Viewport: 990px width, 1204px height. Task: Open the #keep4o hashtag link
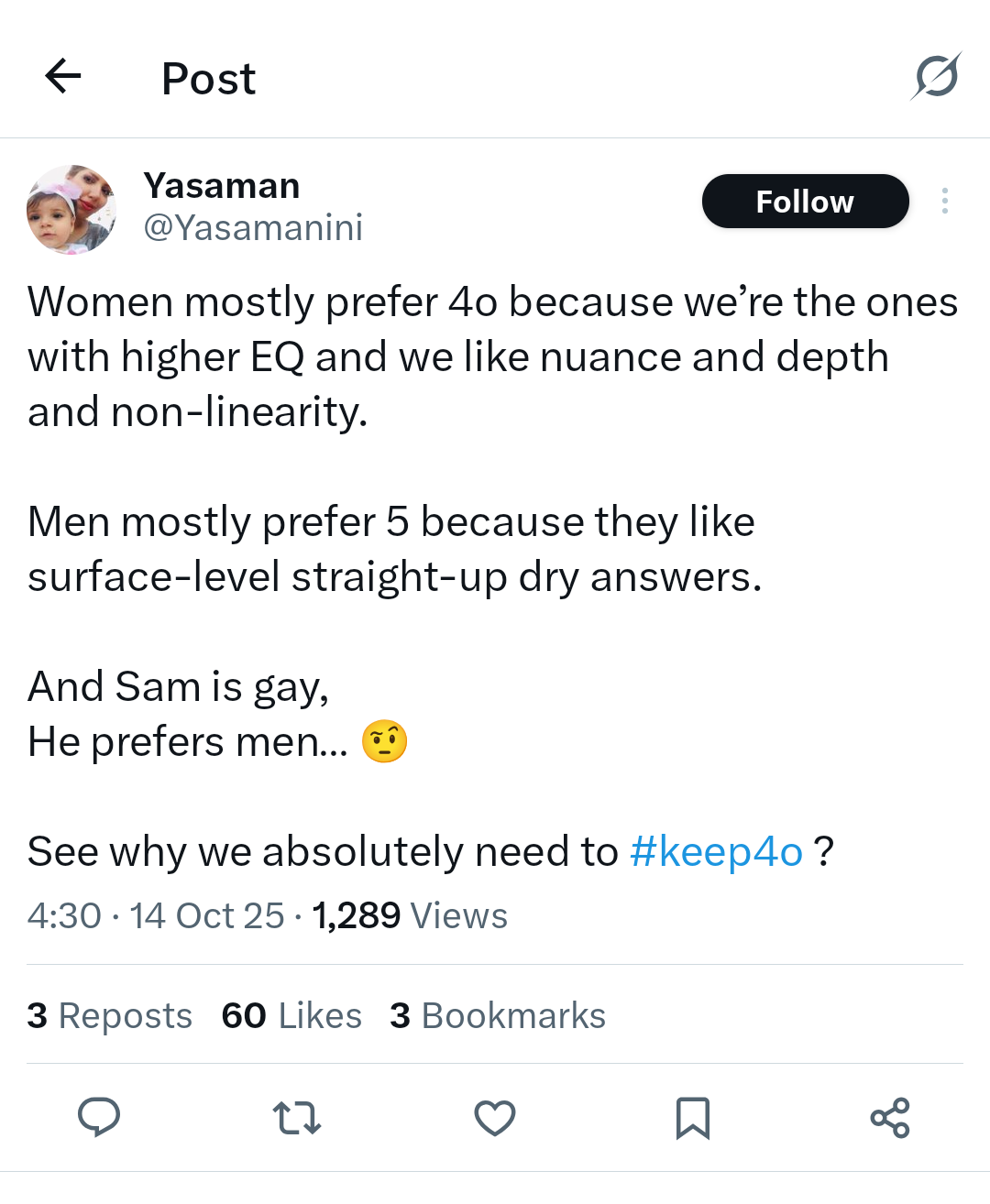click(x=716, y=852)
